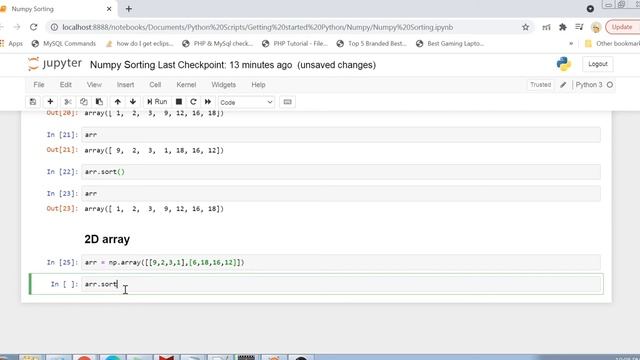The height and width of the screenshot is (360, 640).
Task: Click the Logout button
Action: tap(598, 64)
